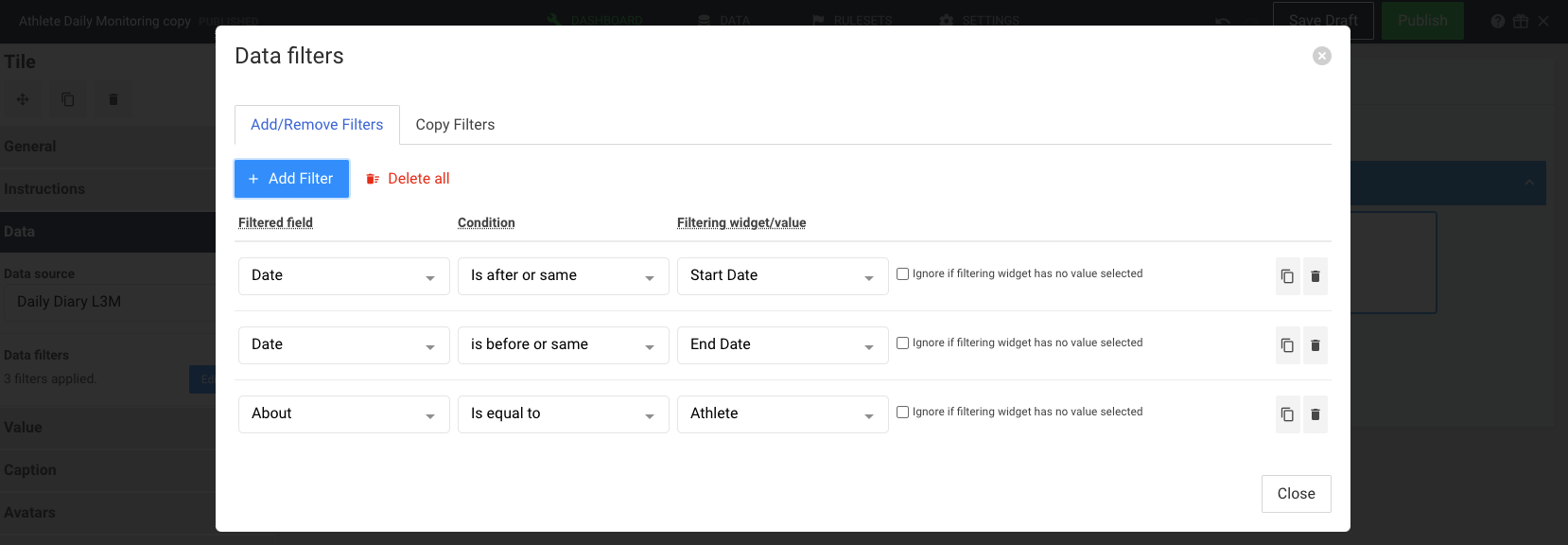Open the Start Date widget dropdown
Screen dimensions: 1568x545
coord(783,276)
